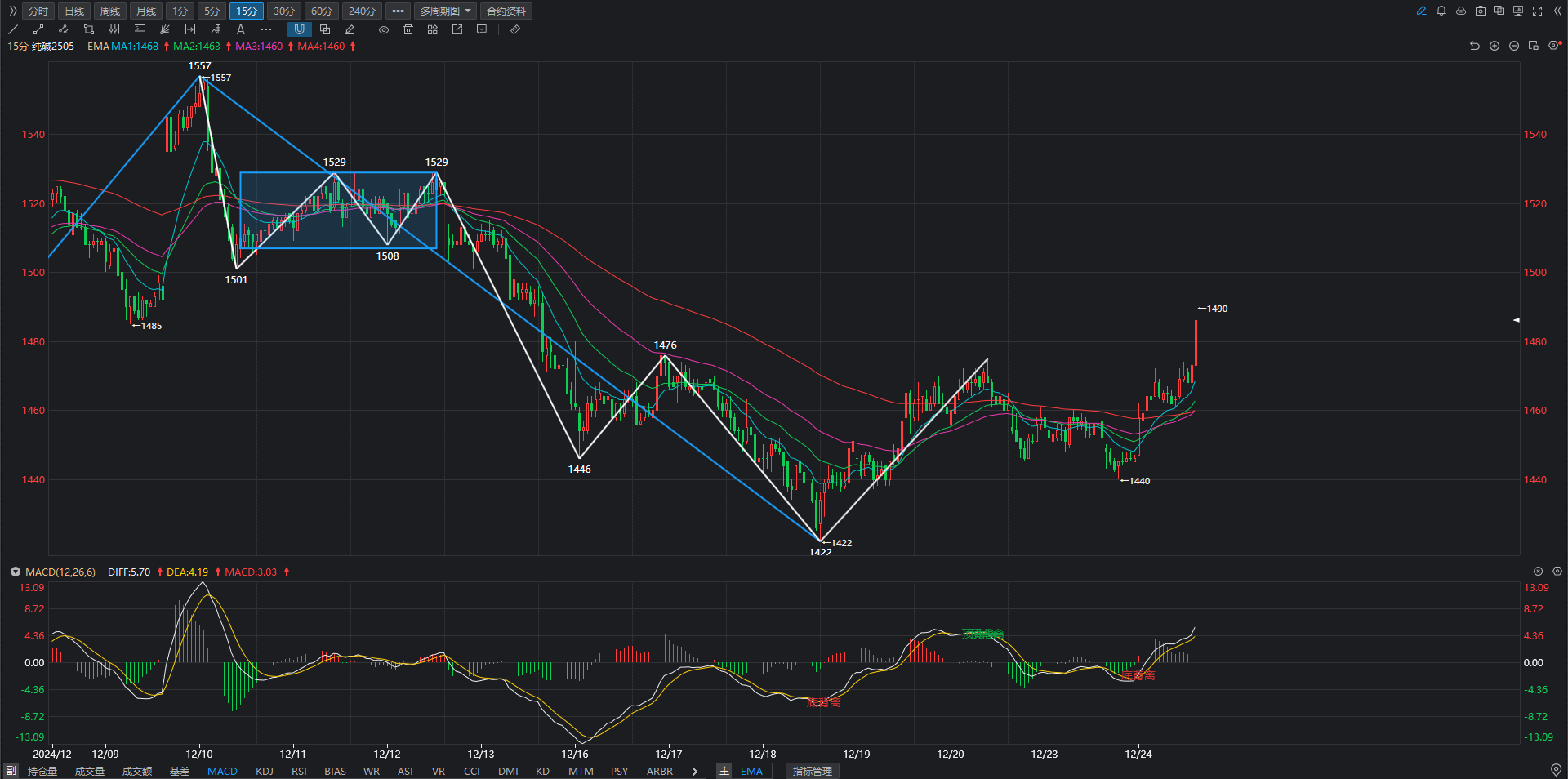Open the price alert bell
The width and height of the screenshot is (1568, 779).
(x=1441, y=11)
